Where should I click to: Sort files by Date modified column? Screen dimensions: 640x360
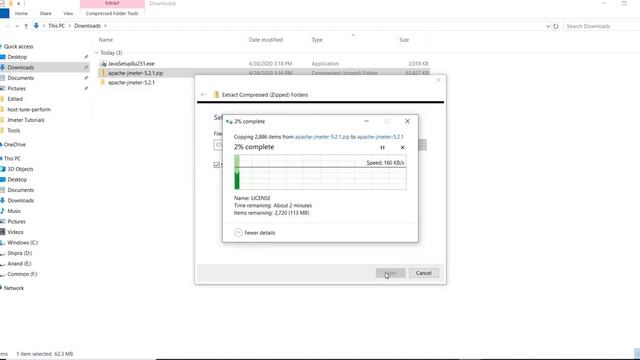(x=266, y=40)
